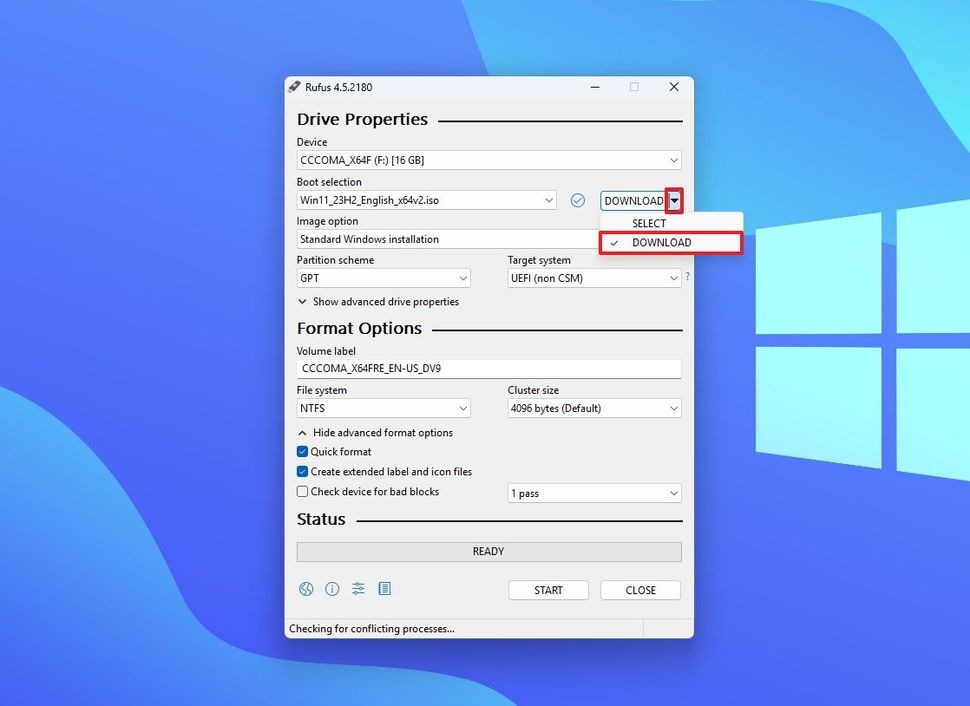Open the bad blocks pass count dropdown
This screenshot has width=970, height=706.
(594, 493)
